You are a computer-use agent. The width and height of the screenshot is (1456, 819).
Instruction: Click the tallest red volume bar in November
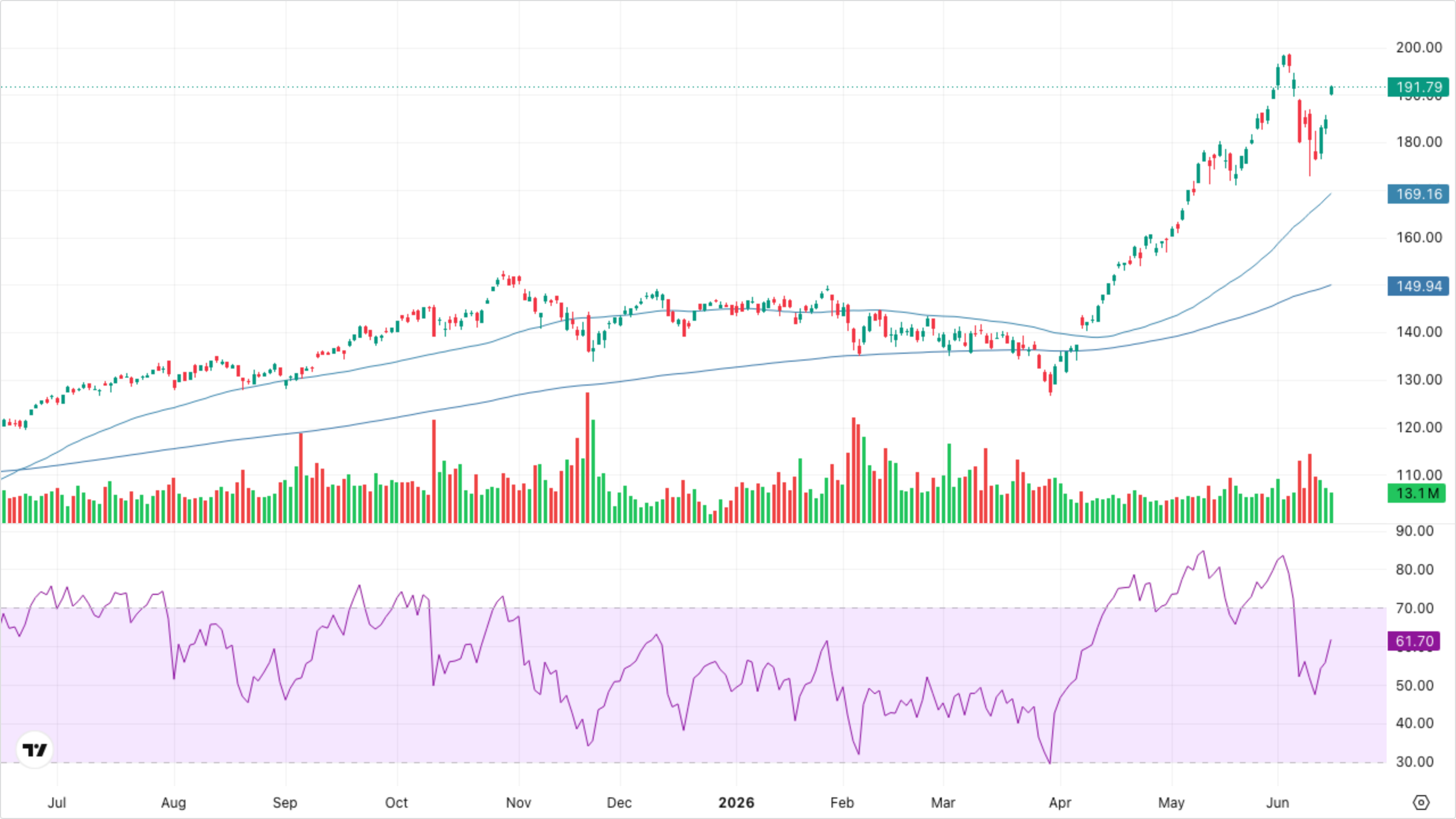coord(588,458)
